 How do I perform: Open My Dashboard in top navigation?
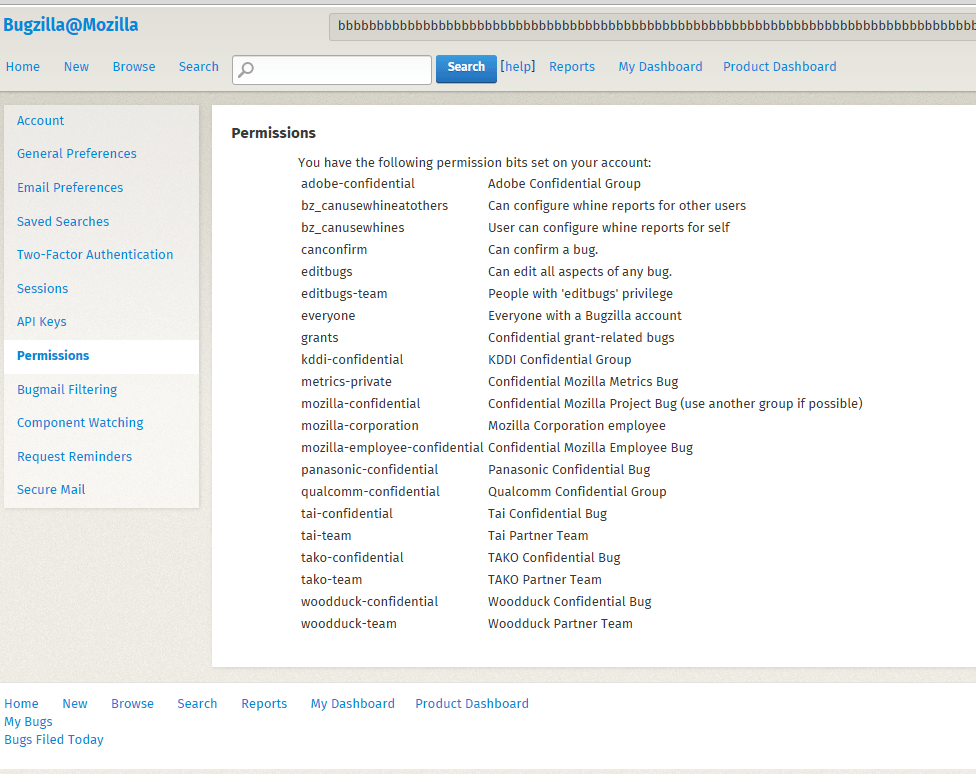click(x=660, y=67)
